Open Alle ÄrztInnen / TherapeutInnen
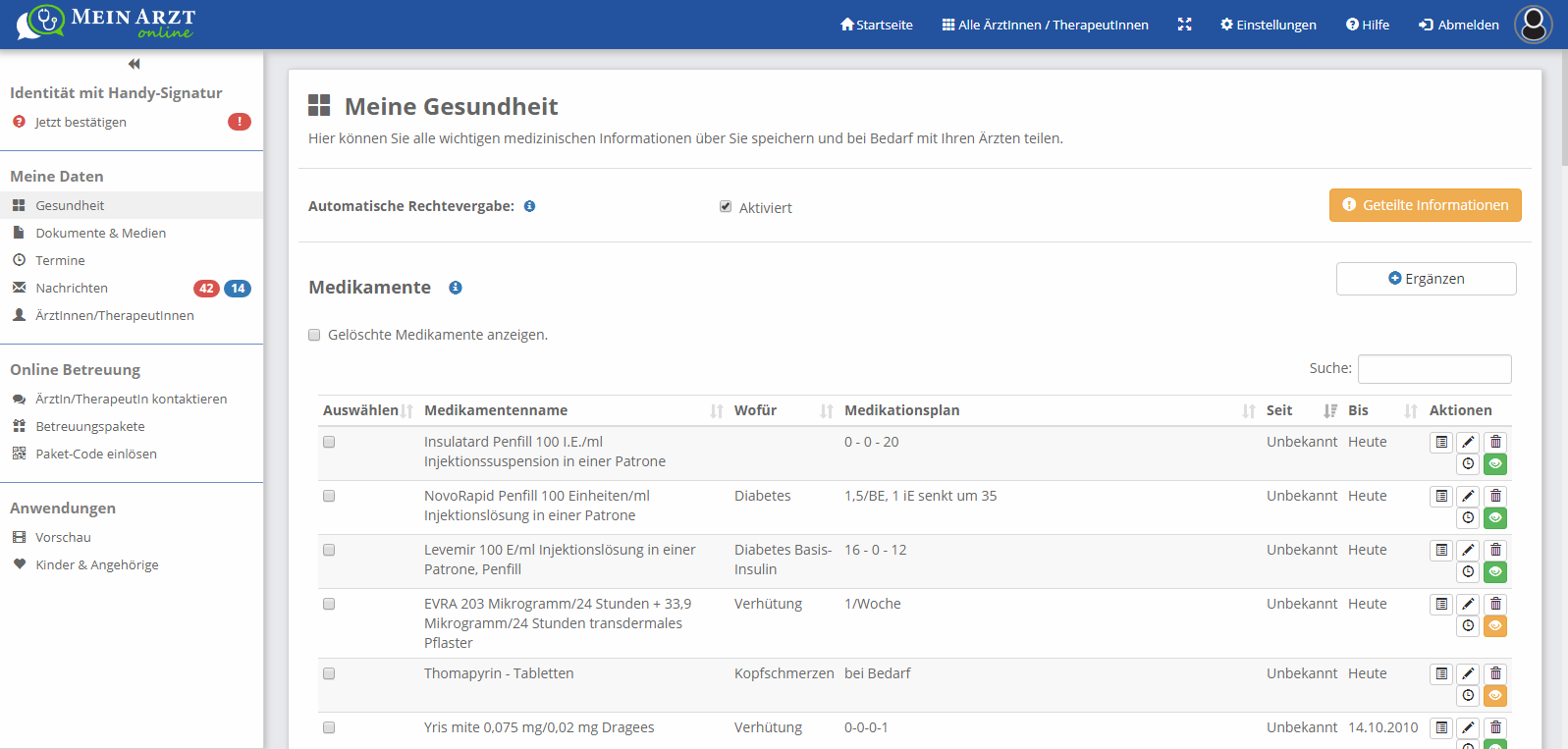The height and width of the screenshot is (749, 1568). (1046, 25)
